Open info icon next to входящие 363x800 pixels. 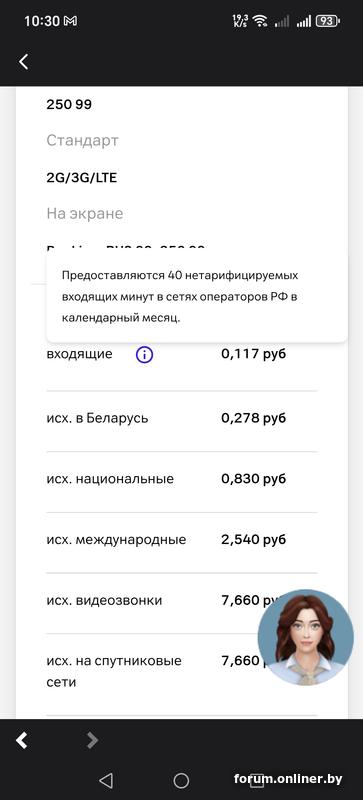coord(144,355)
